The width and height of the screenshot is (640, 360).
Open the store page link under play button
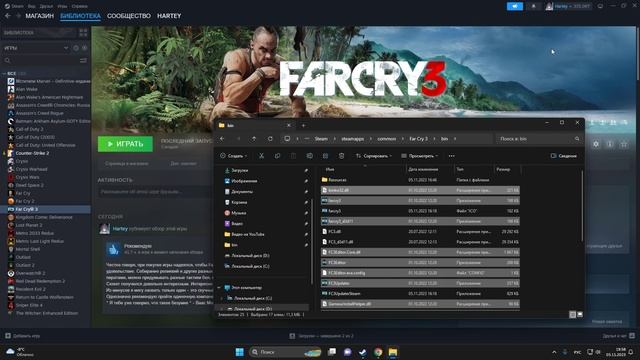(x=127, y=163)
